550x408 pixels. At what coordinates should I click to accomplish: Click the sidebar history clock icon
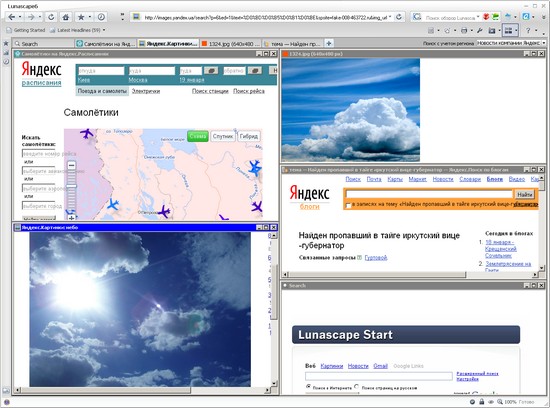point(6,61)
